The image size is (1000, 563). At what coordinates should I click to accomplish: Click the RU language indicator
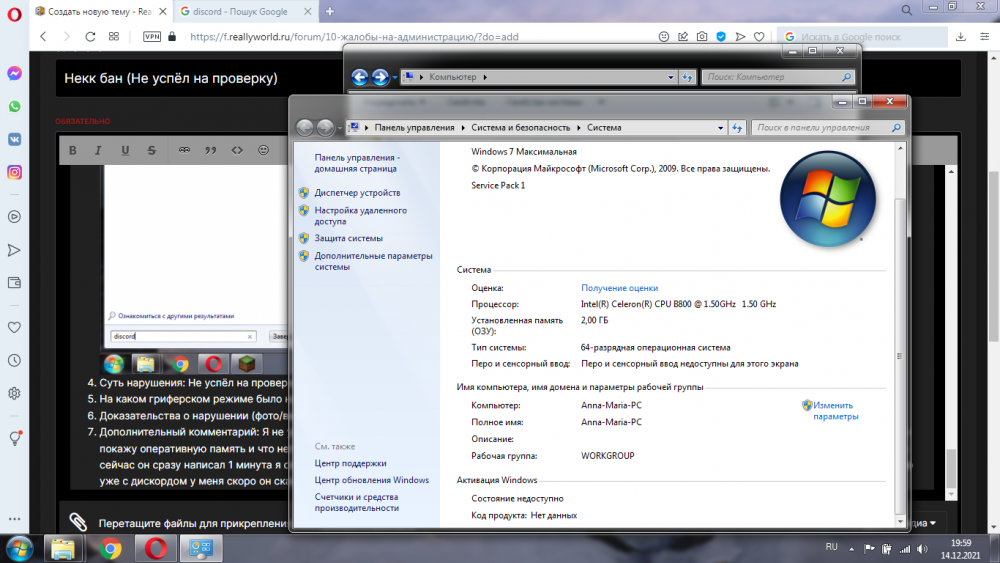832,547
